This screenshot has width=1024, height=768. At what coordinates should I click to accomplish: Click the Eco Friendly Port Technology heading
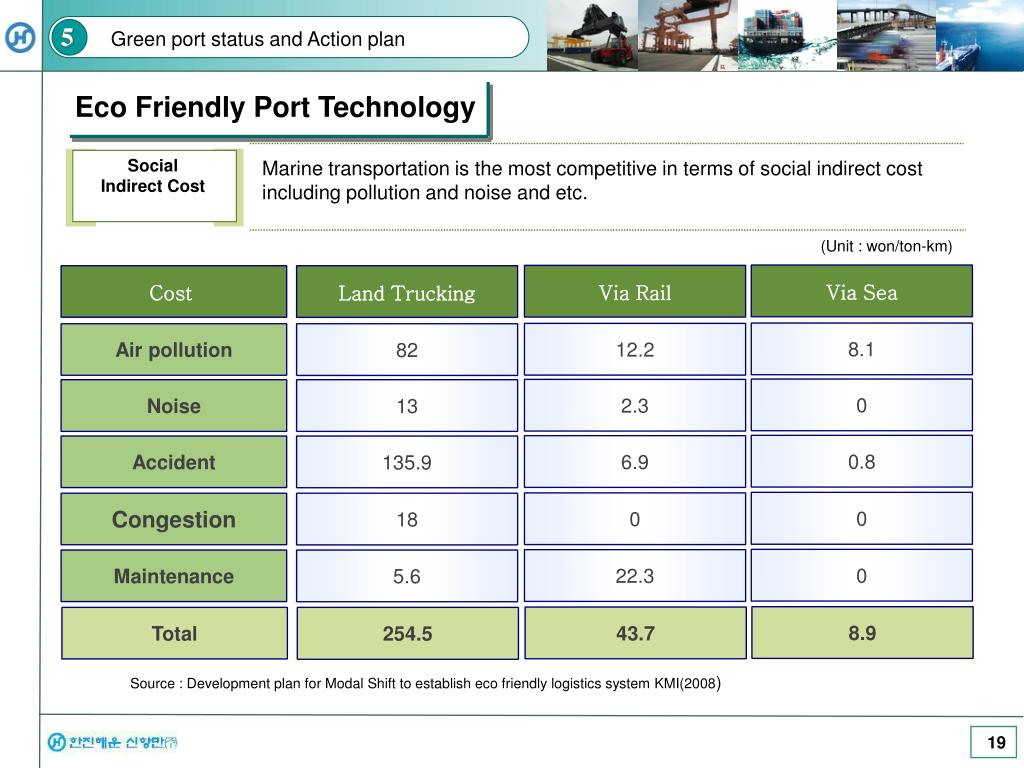pos(276,107)
